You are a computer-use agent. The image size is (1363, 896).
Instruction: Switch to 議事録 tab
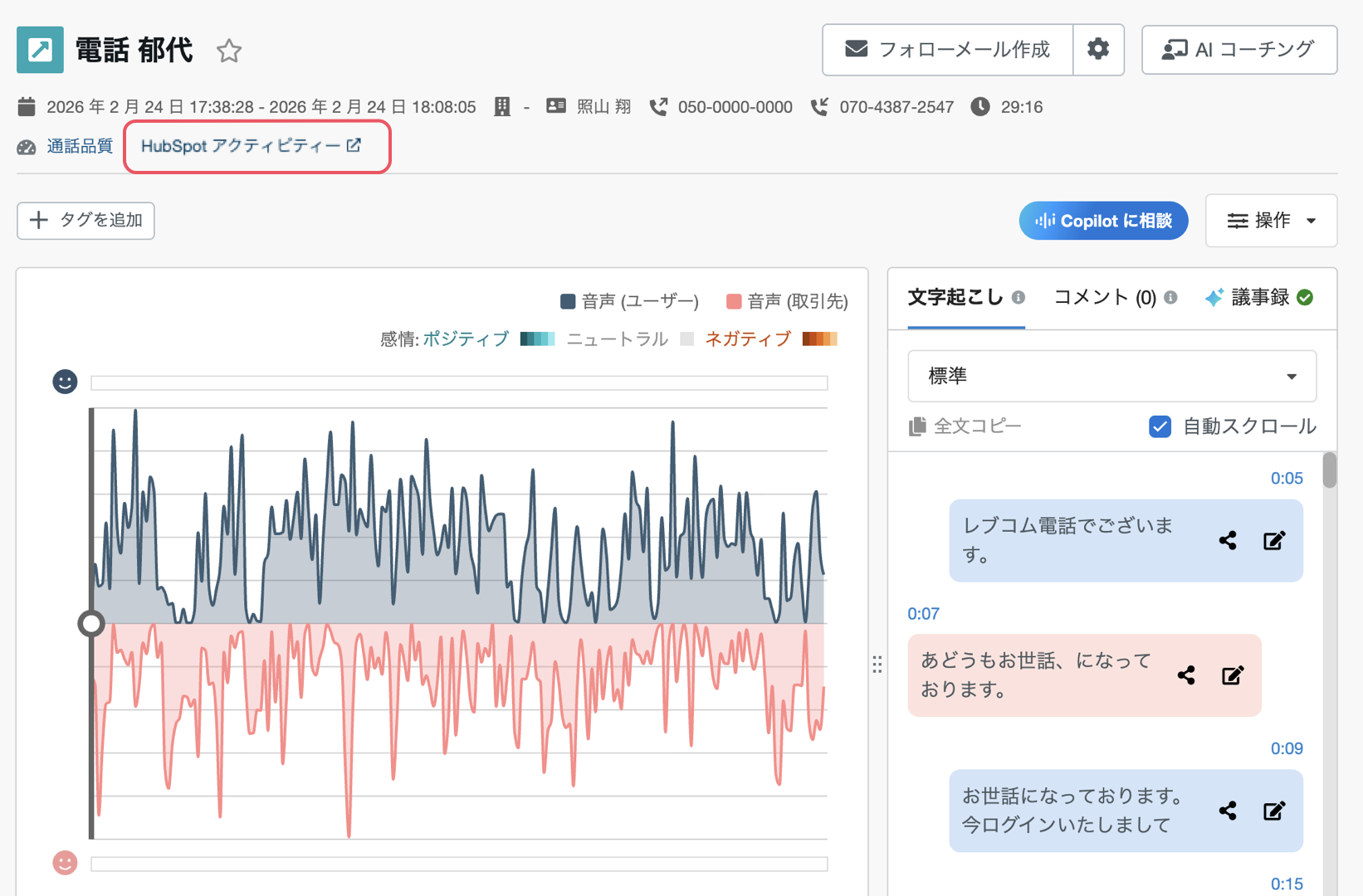[x=1259, y=297]
